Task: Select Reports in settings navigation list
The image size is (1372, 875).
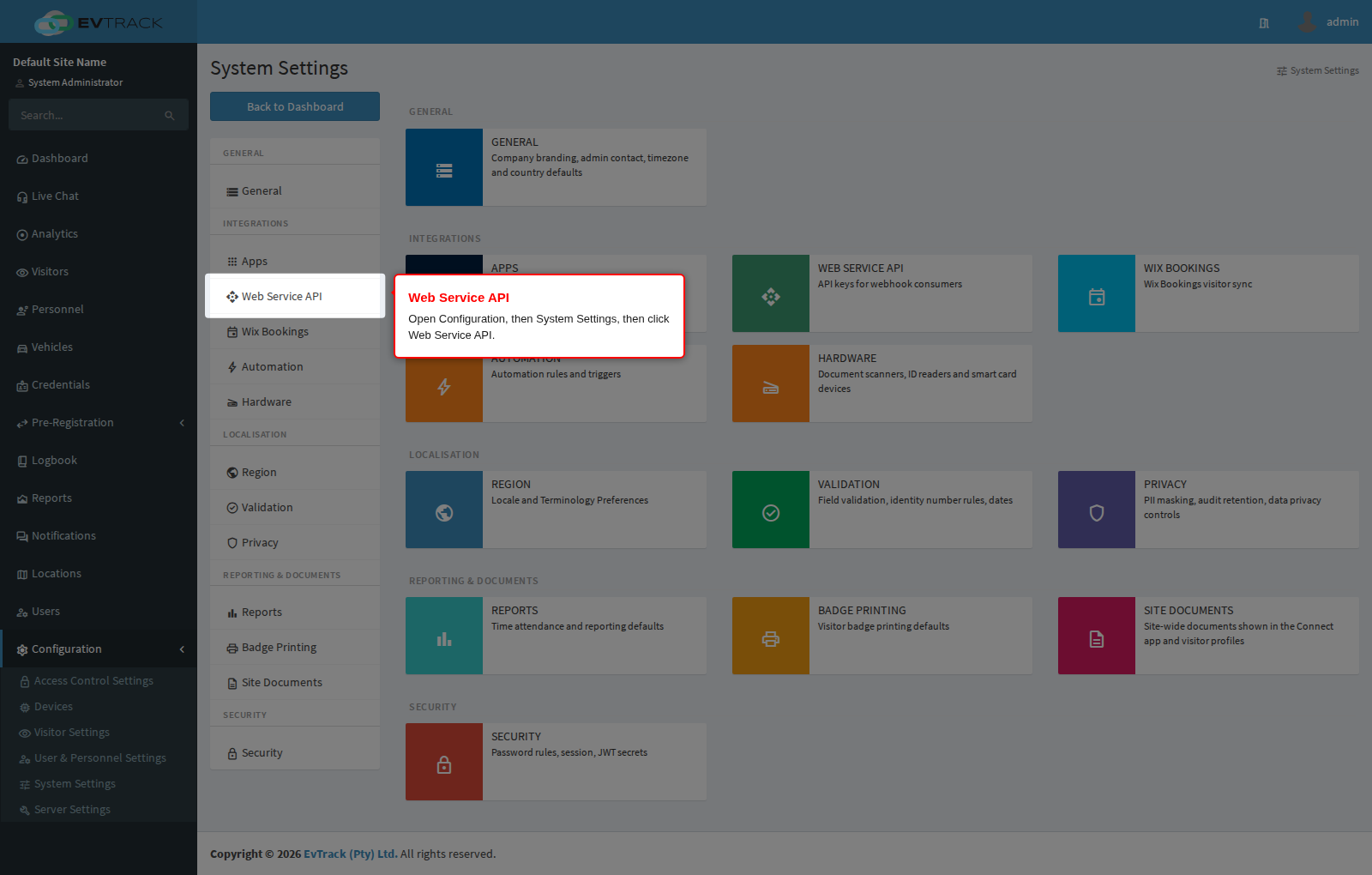Action: point(295,612)
